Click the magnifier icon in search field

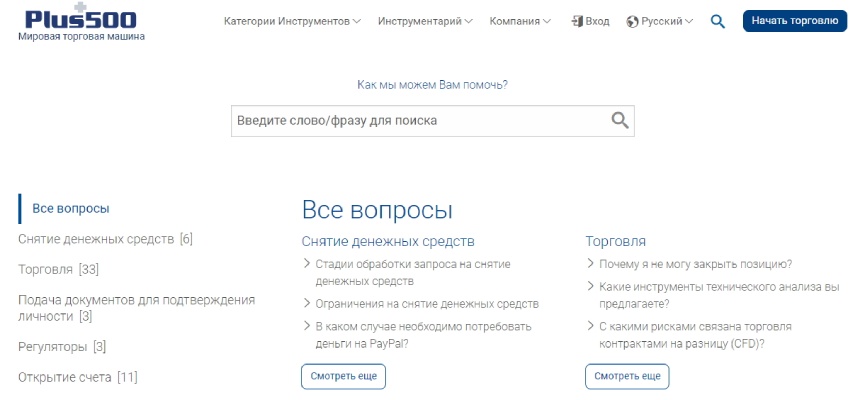click(620, 120)
